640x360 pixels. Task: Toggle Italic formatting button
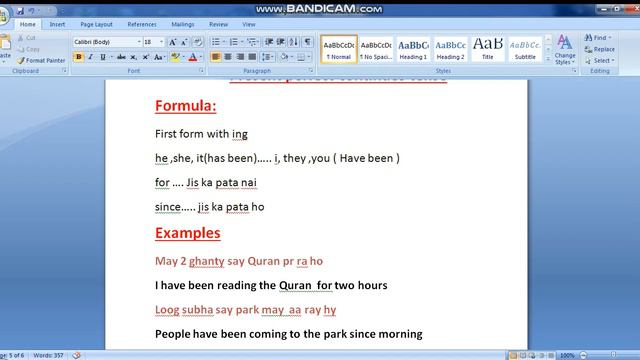click(x=91, y=57)
